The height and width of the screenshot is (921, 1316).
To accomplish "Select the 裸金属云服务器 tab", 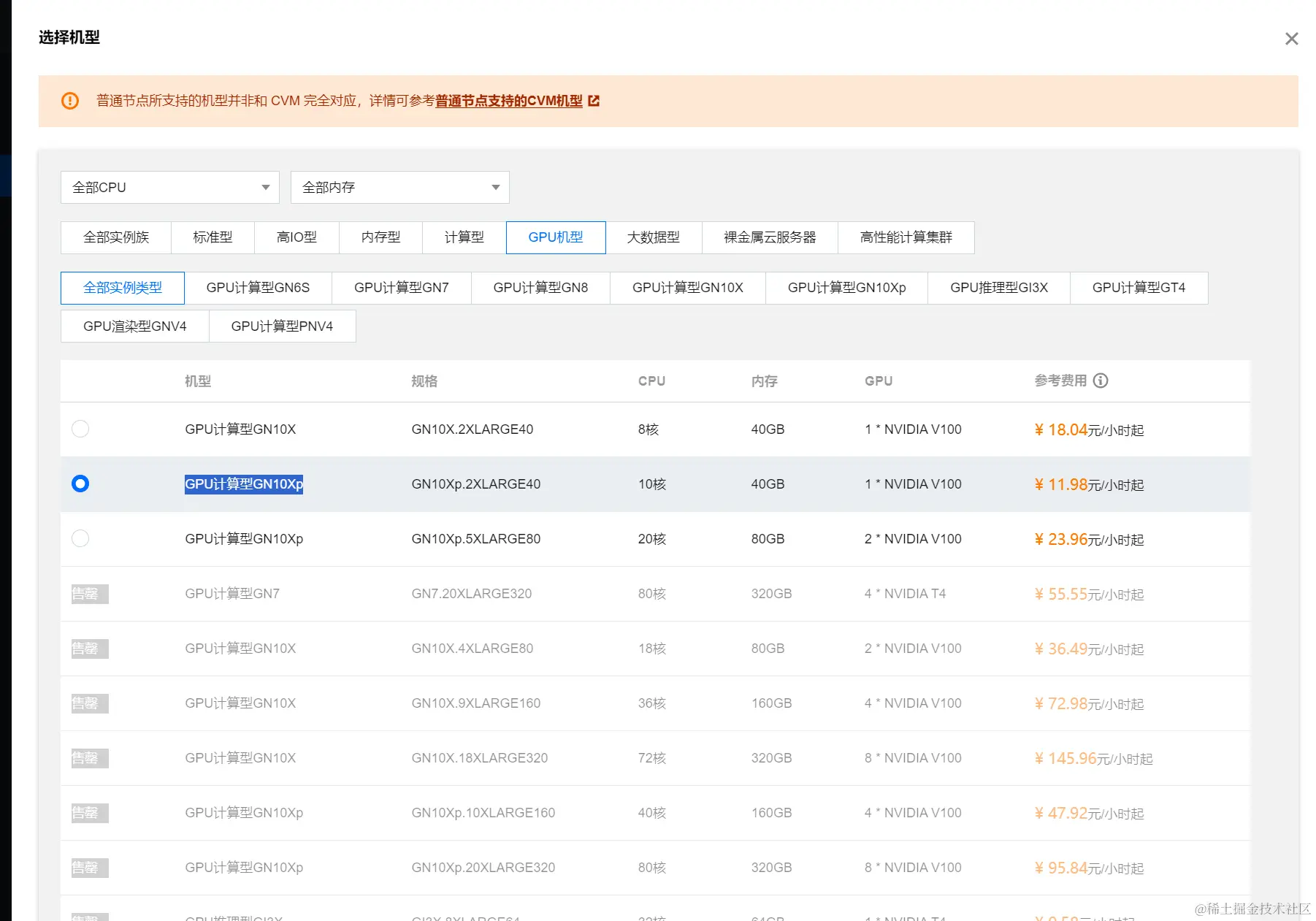I will [770, 237].
